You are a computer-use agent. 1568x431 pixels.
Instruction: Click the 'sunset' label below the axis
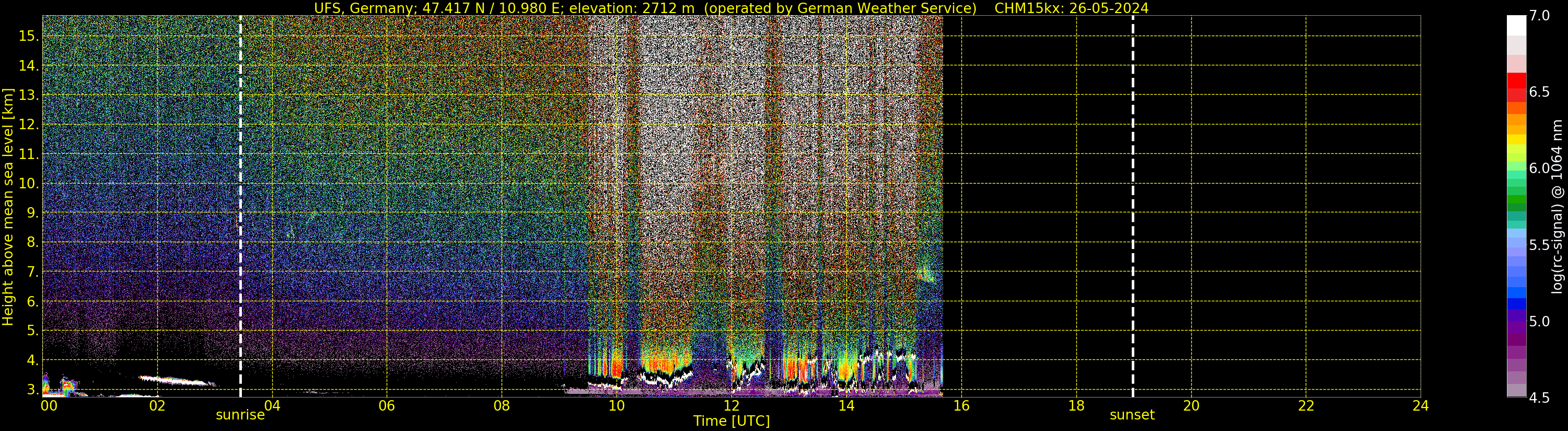pyautogui.click(x=1132, y=415)
